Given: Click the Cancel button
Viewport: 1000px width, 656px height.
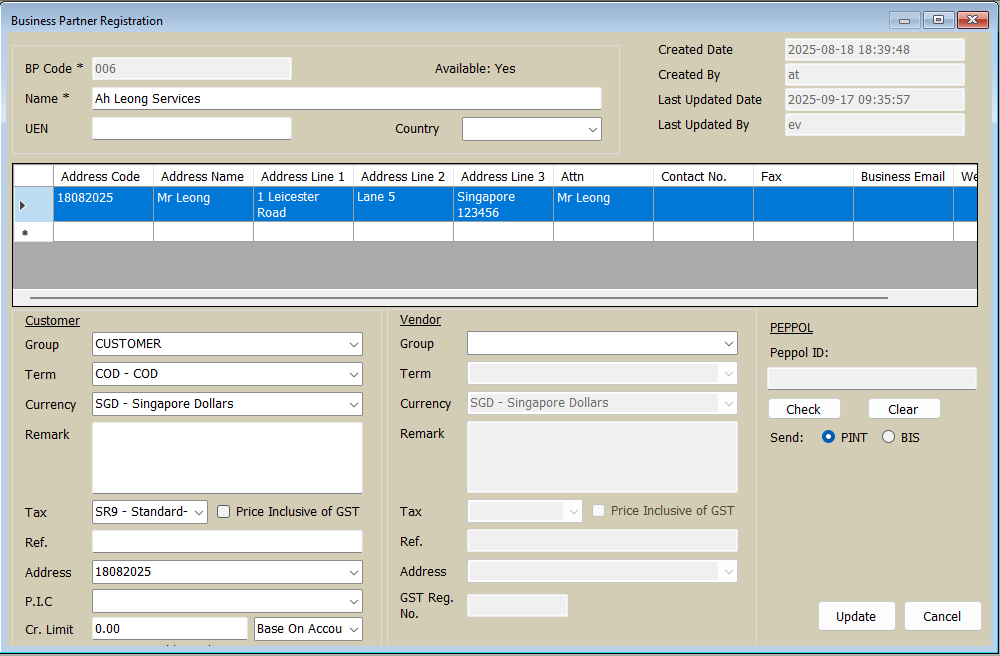Looking at the screenshot, I should pyautogui.click(x=942, y=617).
